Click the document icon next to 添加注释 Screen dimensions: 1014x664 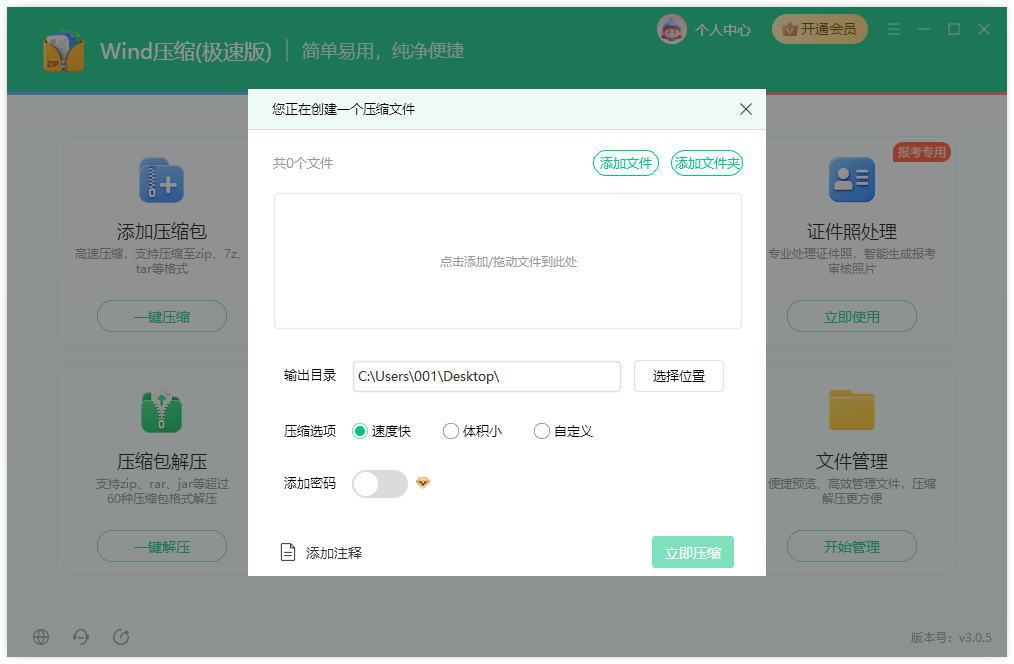click(x=288, y=552)
